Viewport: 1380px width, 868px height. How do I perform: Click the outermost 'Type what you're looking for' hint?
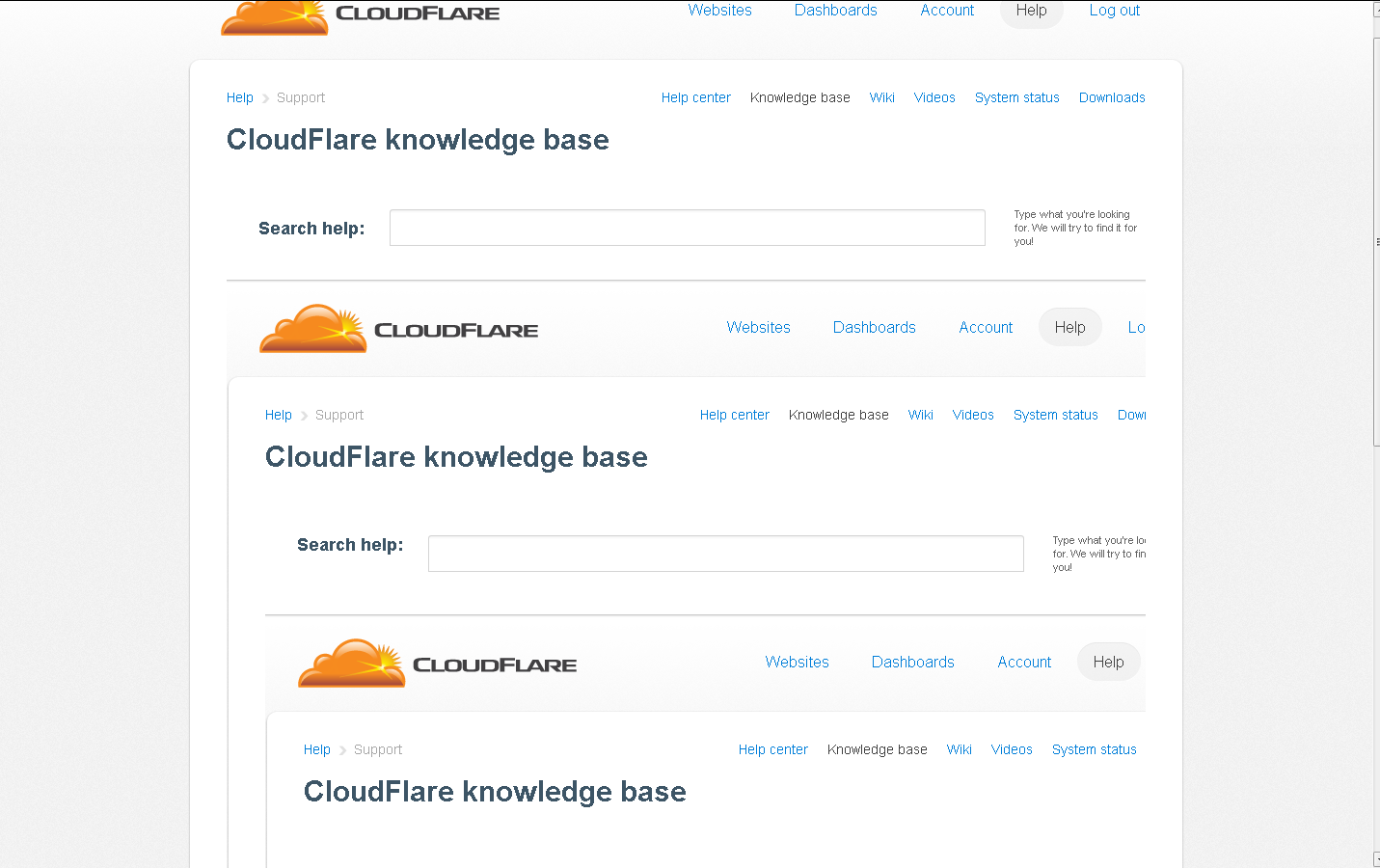(1075, 228)
